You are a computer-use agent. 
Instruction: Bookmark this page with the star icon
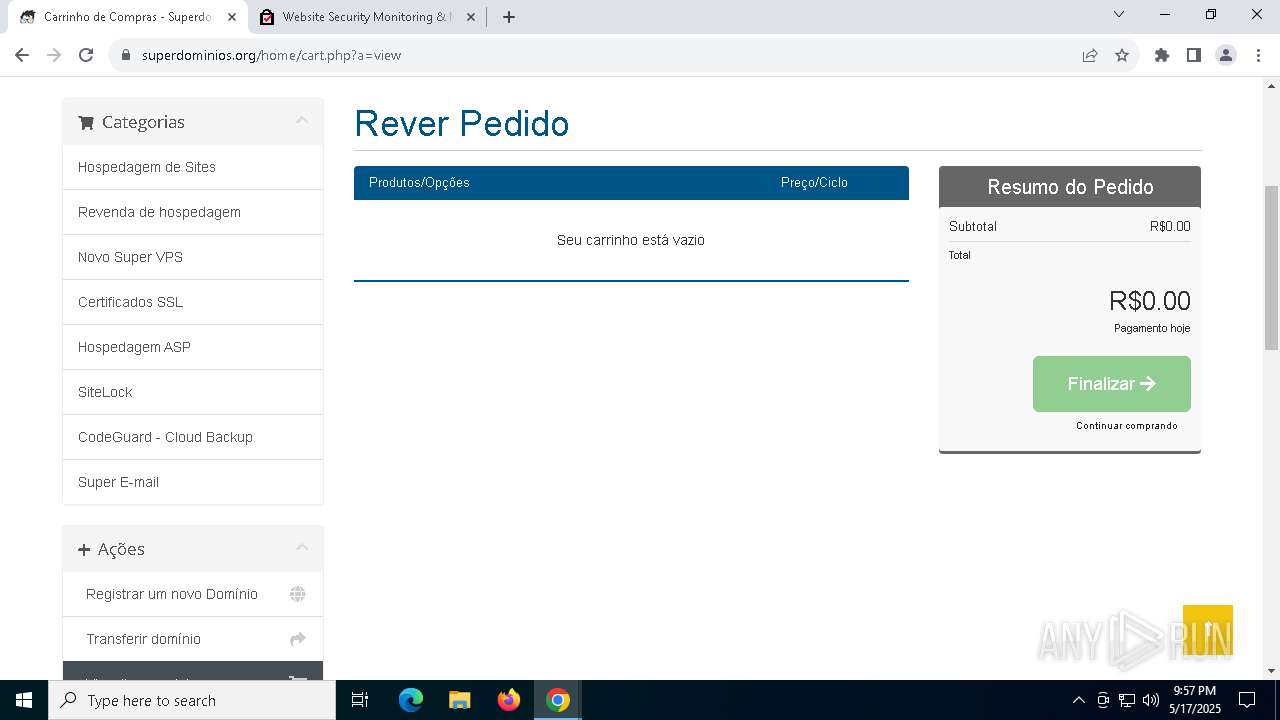pos(1122,55)
